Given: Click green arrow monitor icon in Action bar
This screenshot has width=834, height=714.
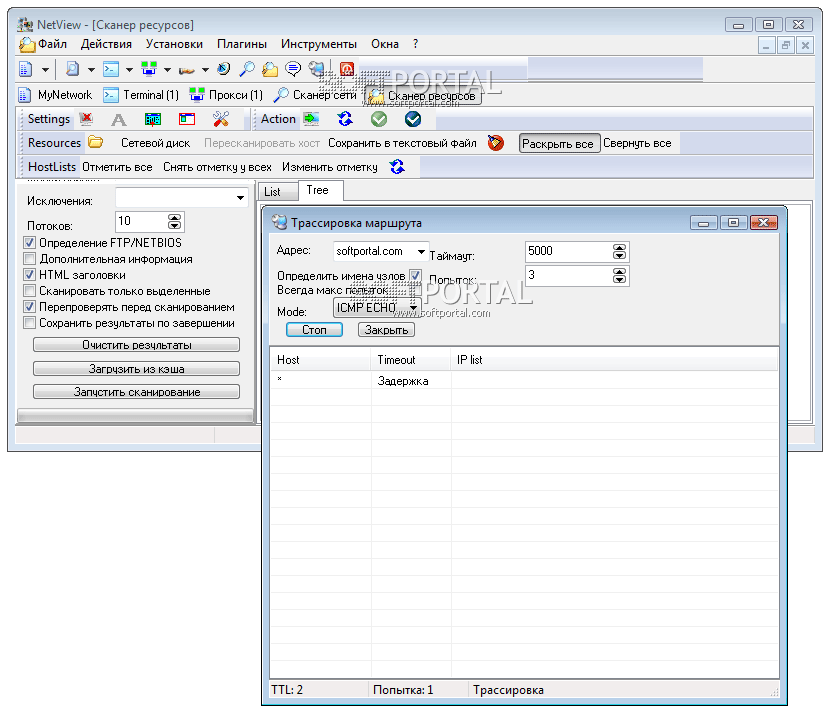Looking at the screenshot, I should point(311,119).
